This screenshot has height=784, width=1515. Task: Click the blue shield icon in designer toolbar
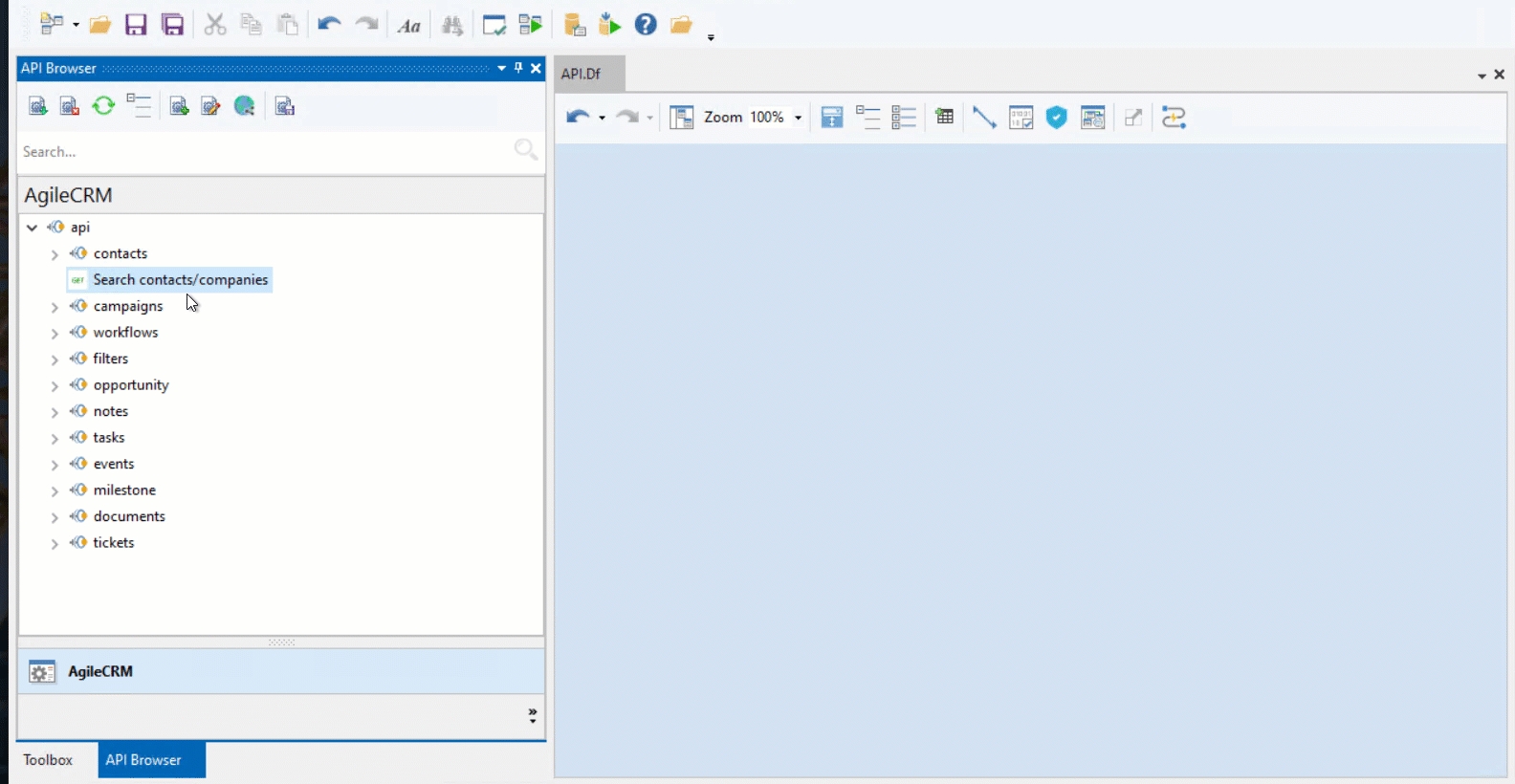click(1056, 118)
